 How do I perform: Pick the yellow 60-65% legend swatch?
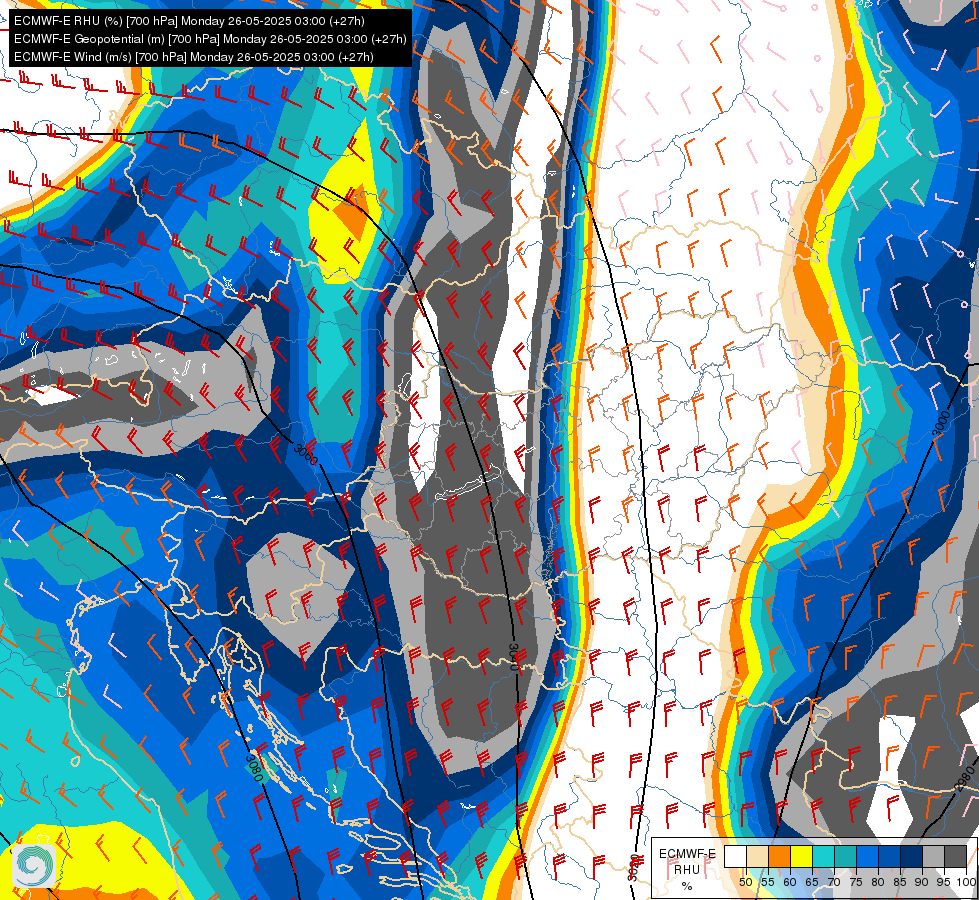(800, 856)
